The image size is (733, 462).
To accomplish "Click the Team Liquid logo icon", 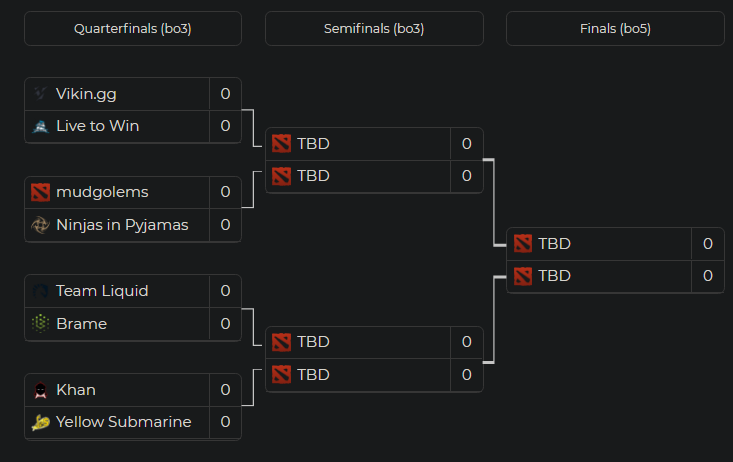I will click(x=40, y=291).
